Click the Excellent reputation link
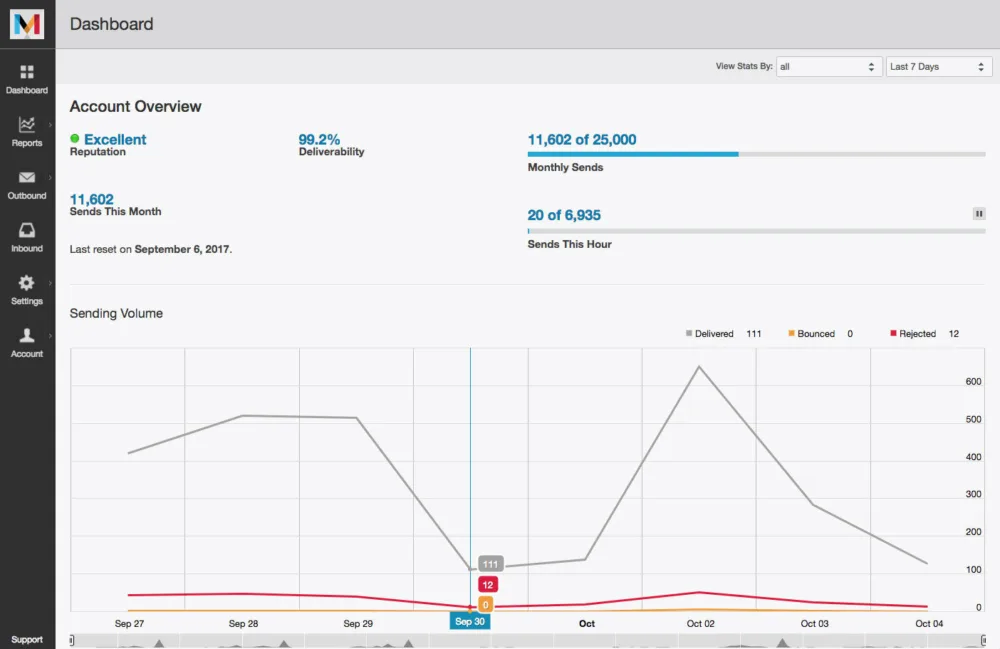 [x=114, y=140]
